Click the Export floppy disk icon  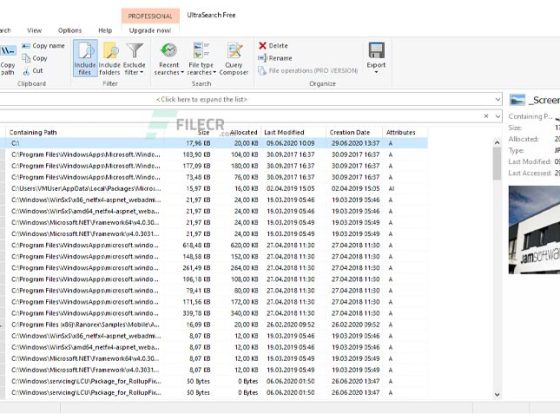tap(376, 50)
